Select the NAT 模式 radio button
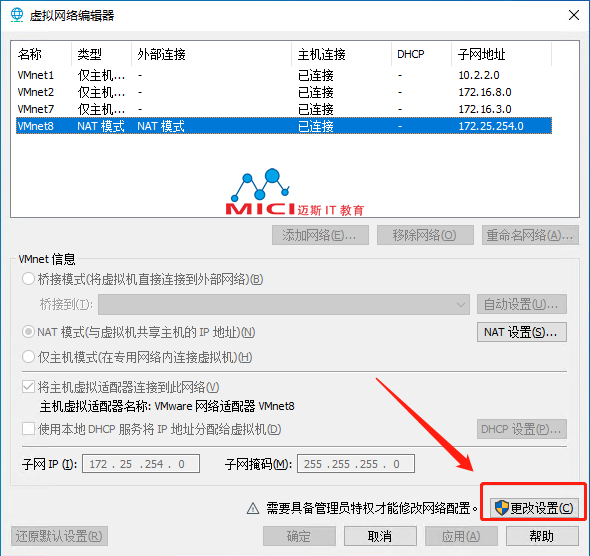The image size is (590, 556). [x=28, y=332]
